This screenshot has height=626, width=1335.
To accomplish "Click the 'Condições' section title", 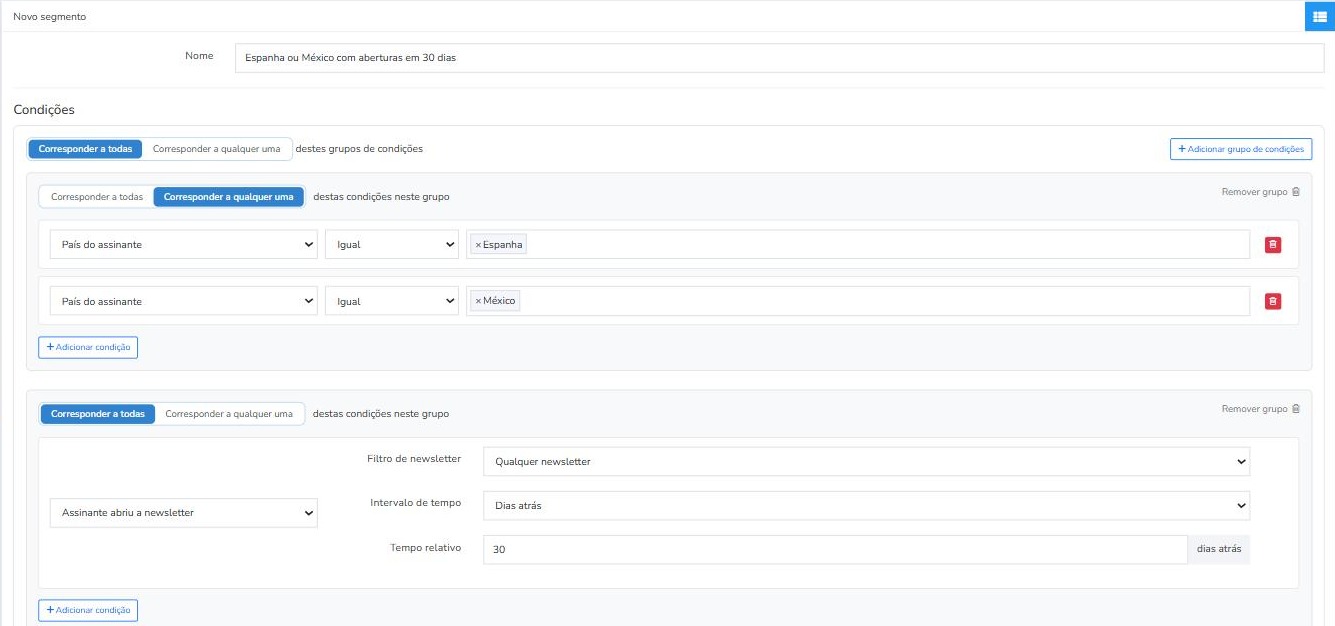I will [44, 110].
